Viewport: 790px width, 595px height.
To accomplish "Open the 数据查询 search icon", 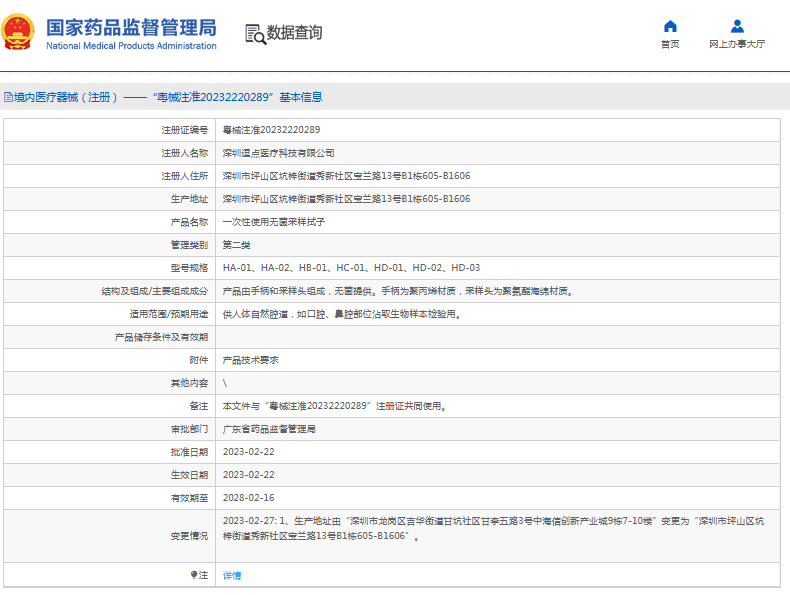I will click(x=255, y=34).
